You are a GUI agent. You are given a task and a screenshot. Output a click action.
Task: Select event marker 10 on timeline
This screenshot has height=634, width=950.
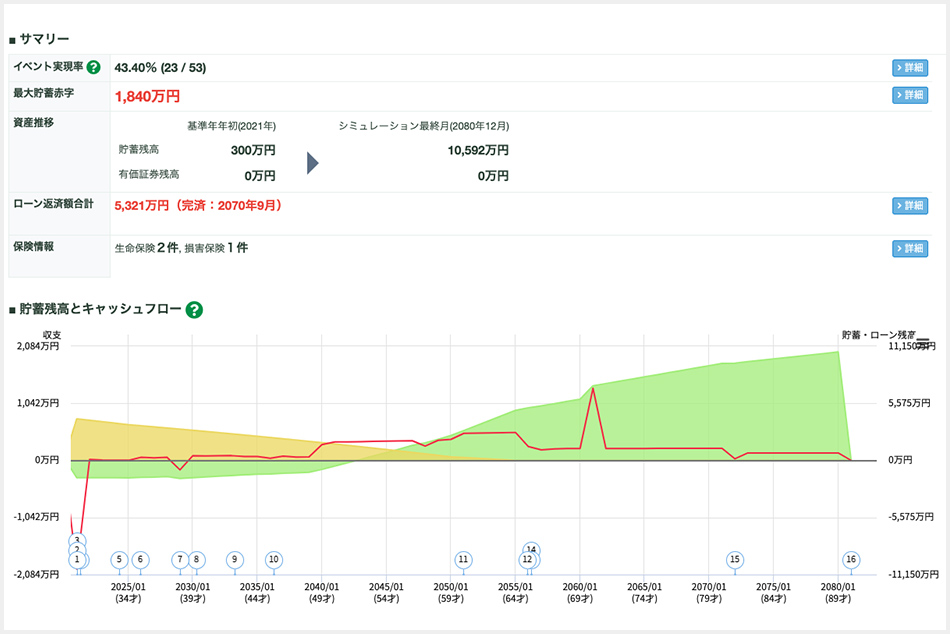point(274,560)
